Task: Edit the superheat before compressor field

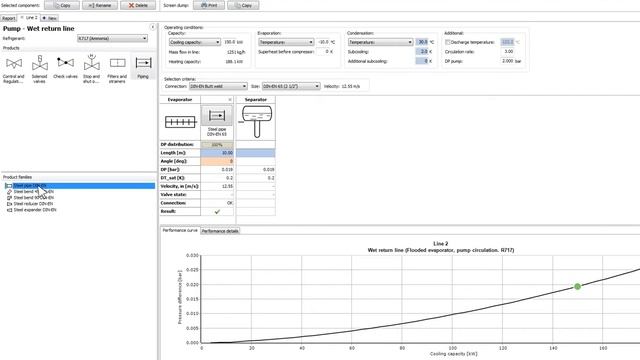Action: (324, 52)
